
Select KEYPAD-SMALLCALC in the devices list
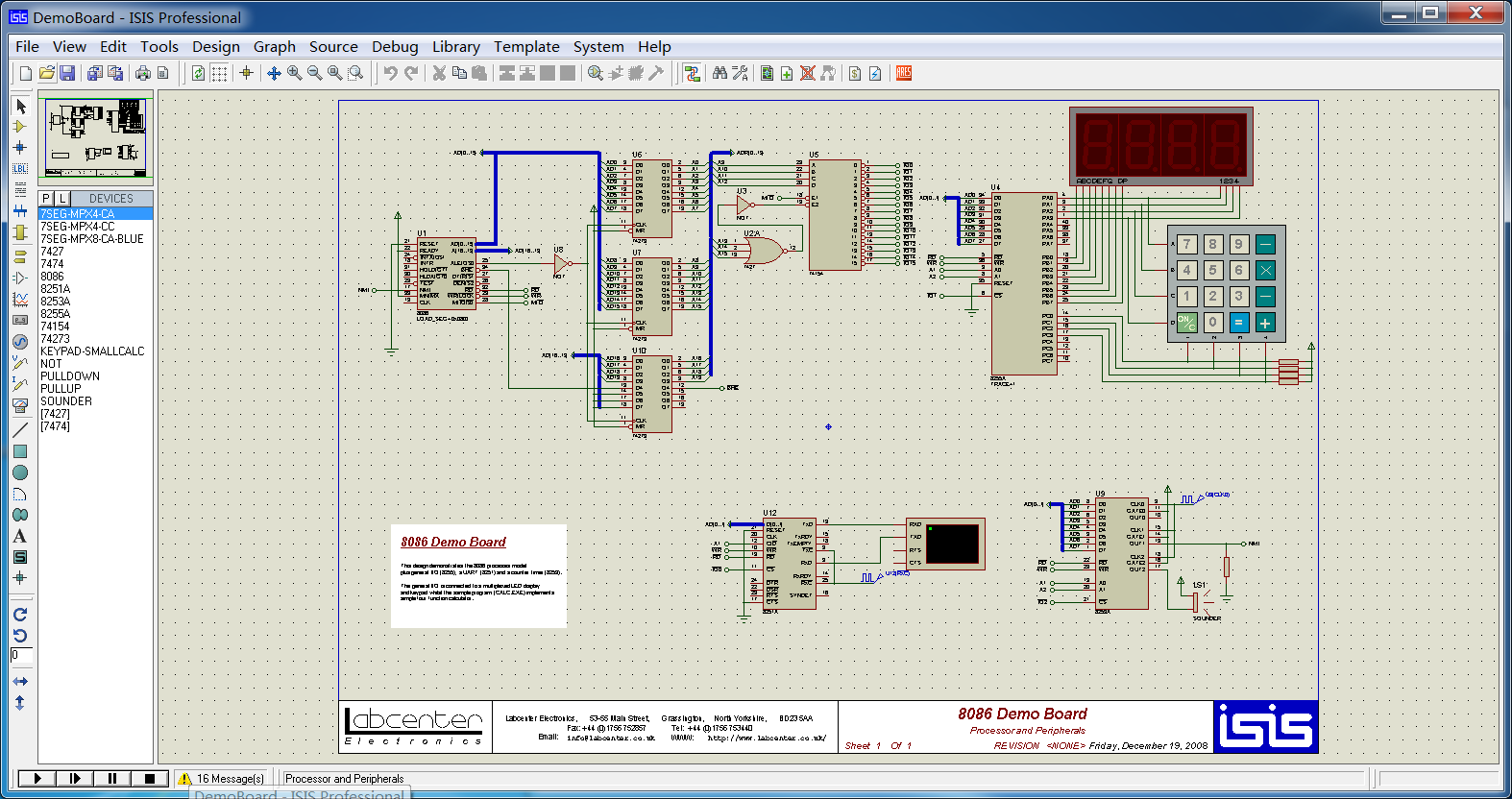point(92,351)
